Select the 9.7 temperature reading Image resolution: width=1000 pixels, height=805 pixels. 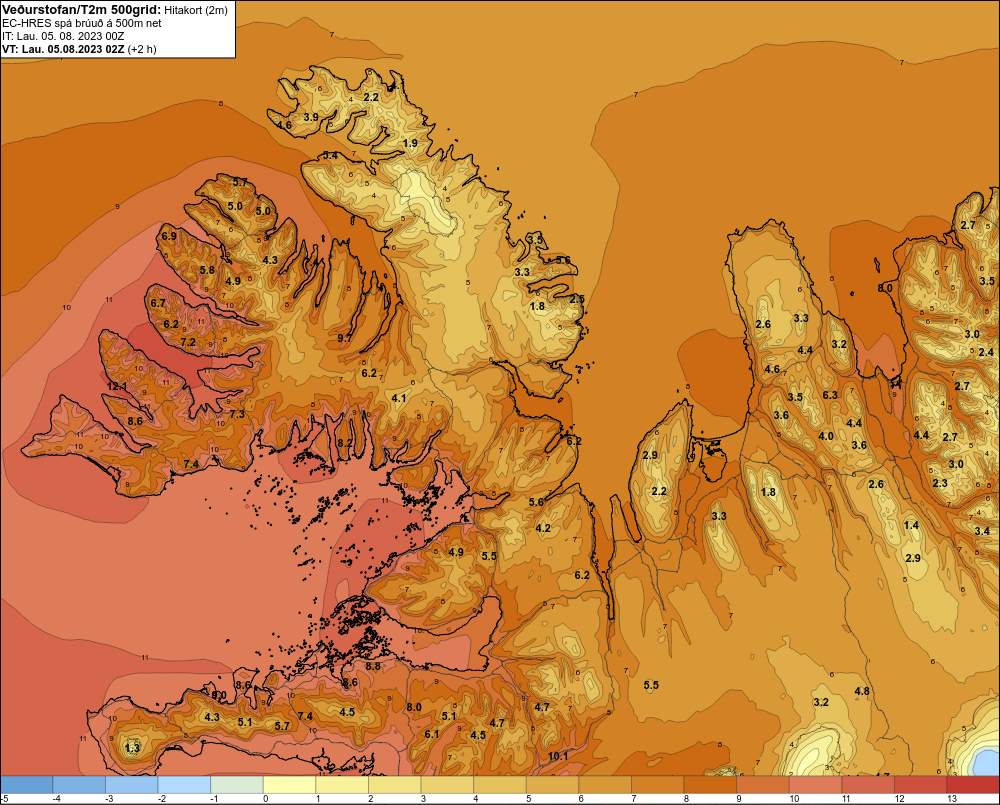pos(344,338)
